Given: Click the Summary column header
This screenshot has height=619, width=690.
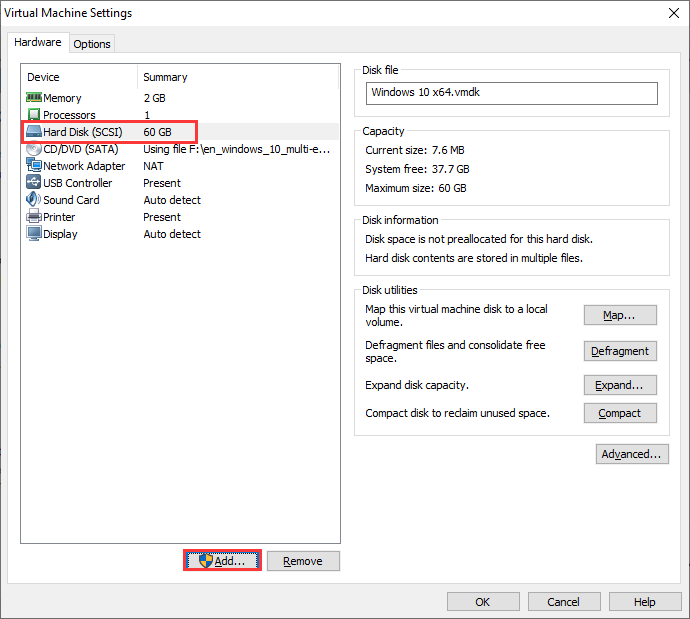Looking at the screenshot, I should point(165,77).
